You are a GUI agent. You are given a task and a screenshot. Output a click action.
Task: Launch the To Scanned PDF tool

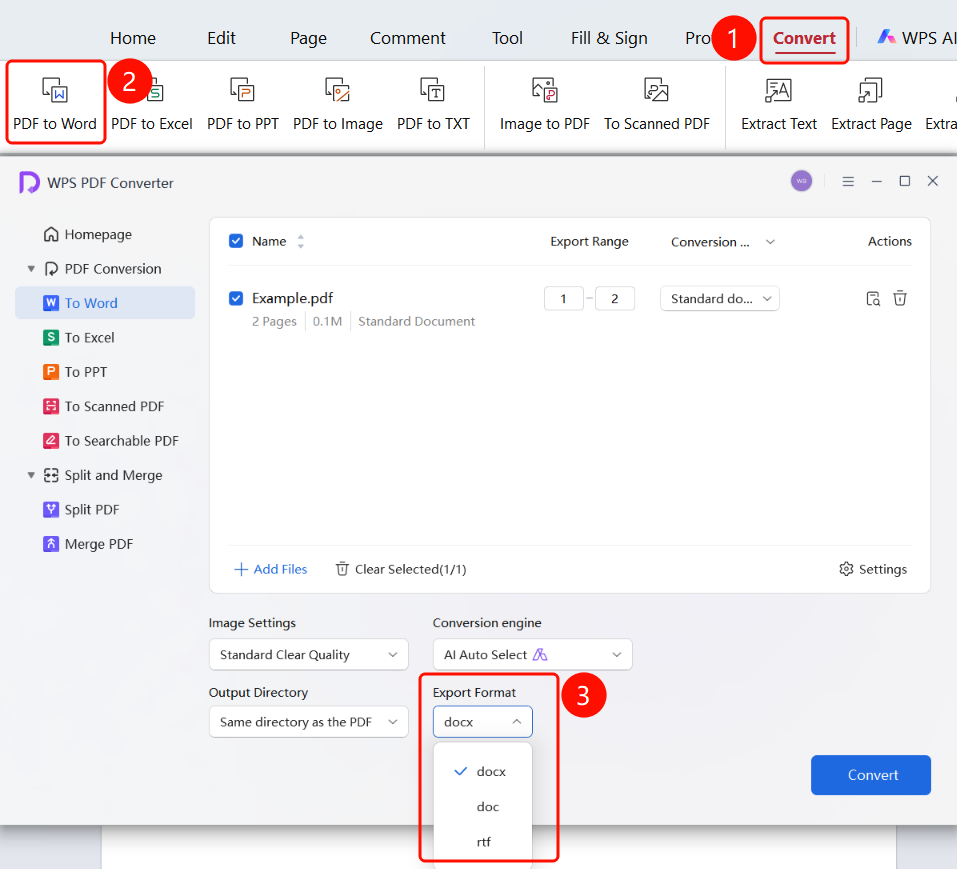tap(657, 103)
